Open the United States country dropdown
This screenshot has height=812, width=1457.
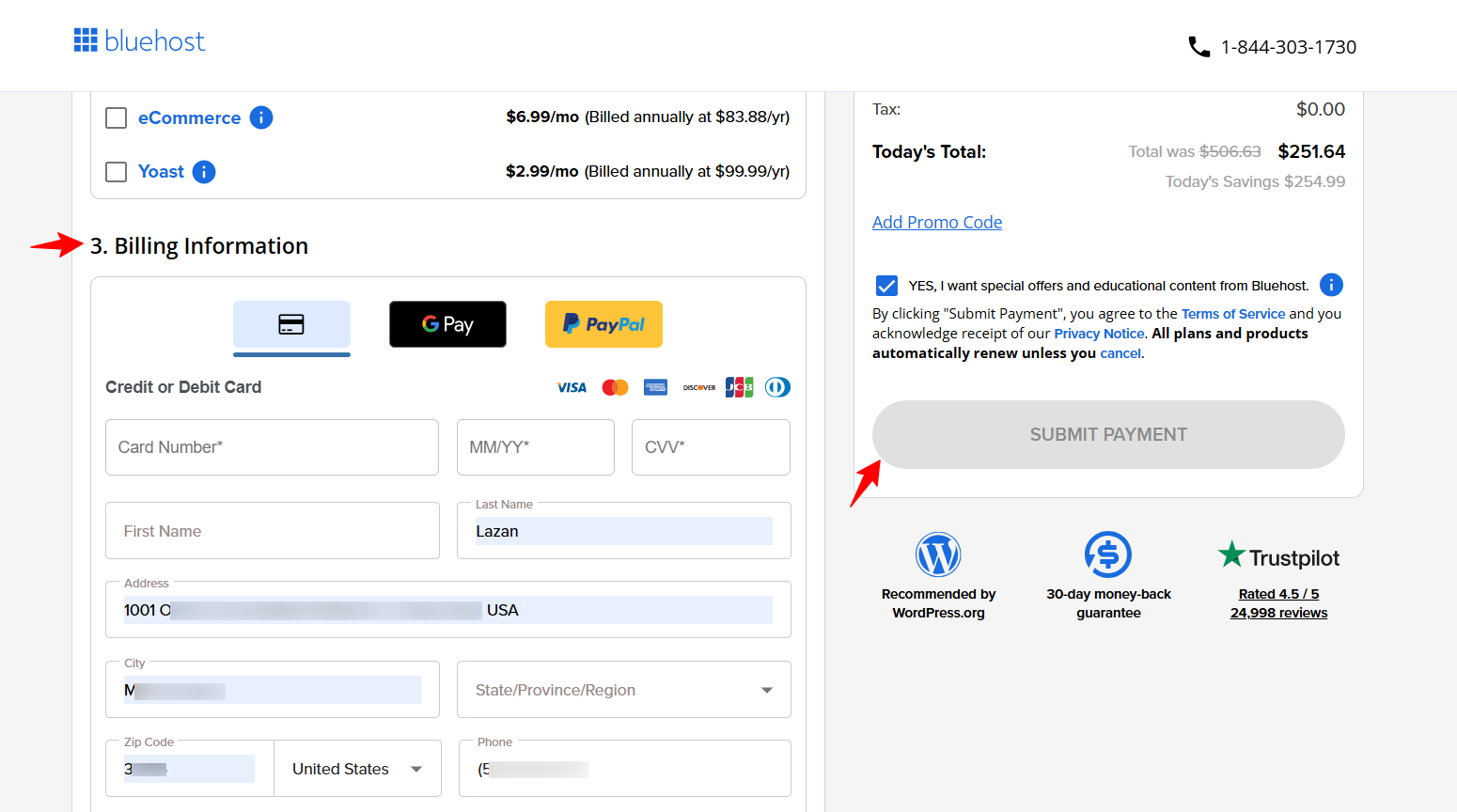357,769
